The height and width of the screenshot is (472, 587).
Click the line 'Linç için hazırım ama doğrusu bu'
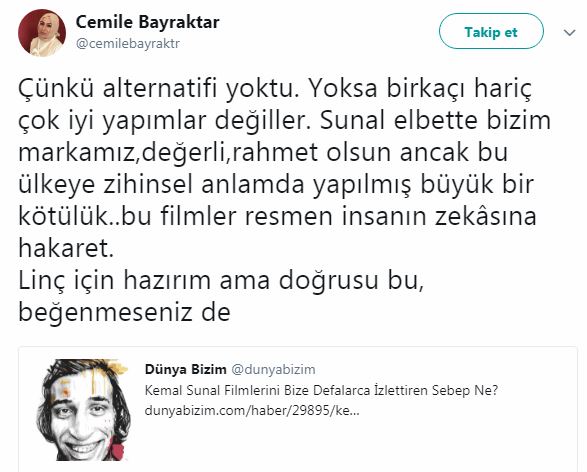[221, 281]
